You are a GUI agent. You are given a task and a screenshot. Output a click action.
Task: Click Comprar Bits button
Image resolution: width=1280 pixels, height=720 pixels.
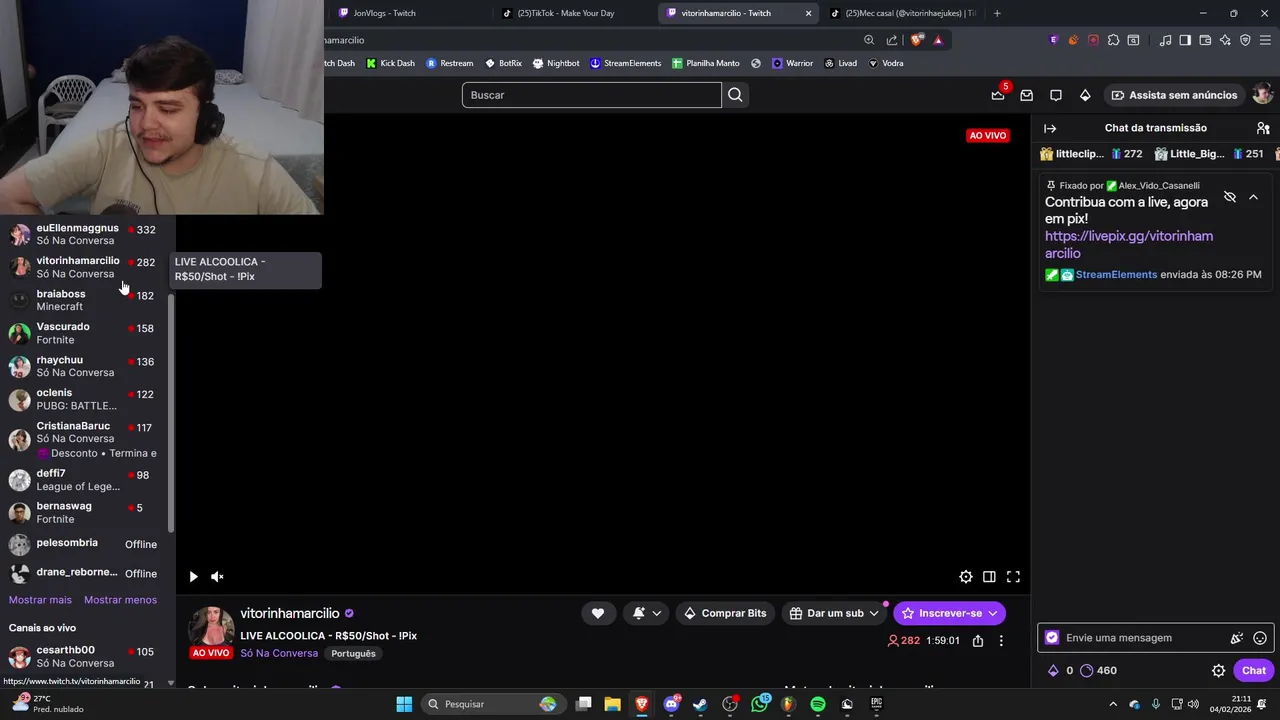[726, 613]
